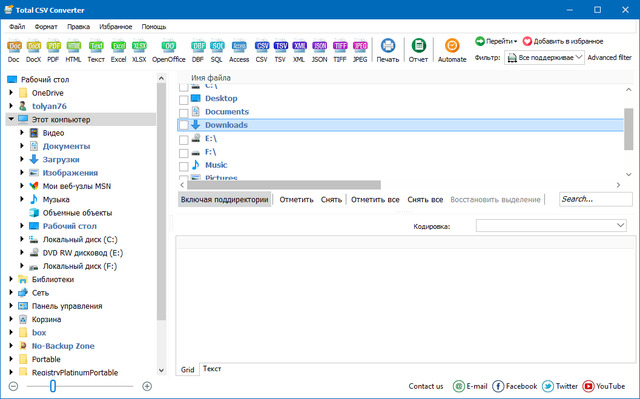Switch to the Grid tab
This screenshot has height=399, width=640.
point(188,370)
